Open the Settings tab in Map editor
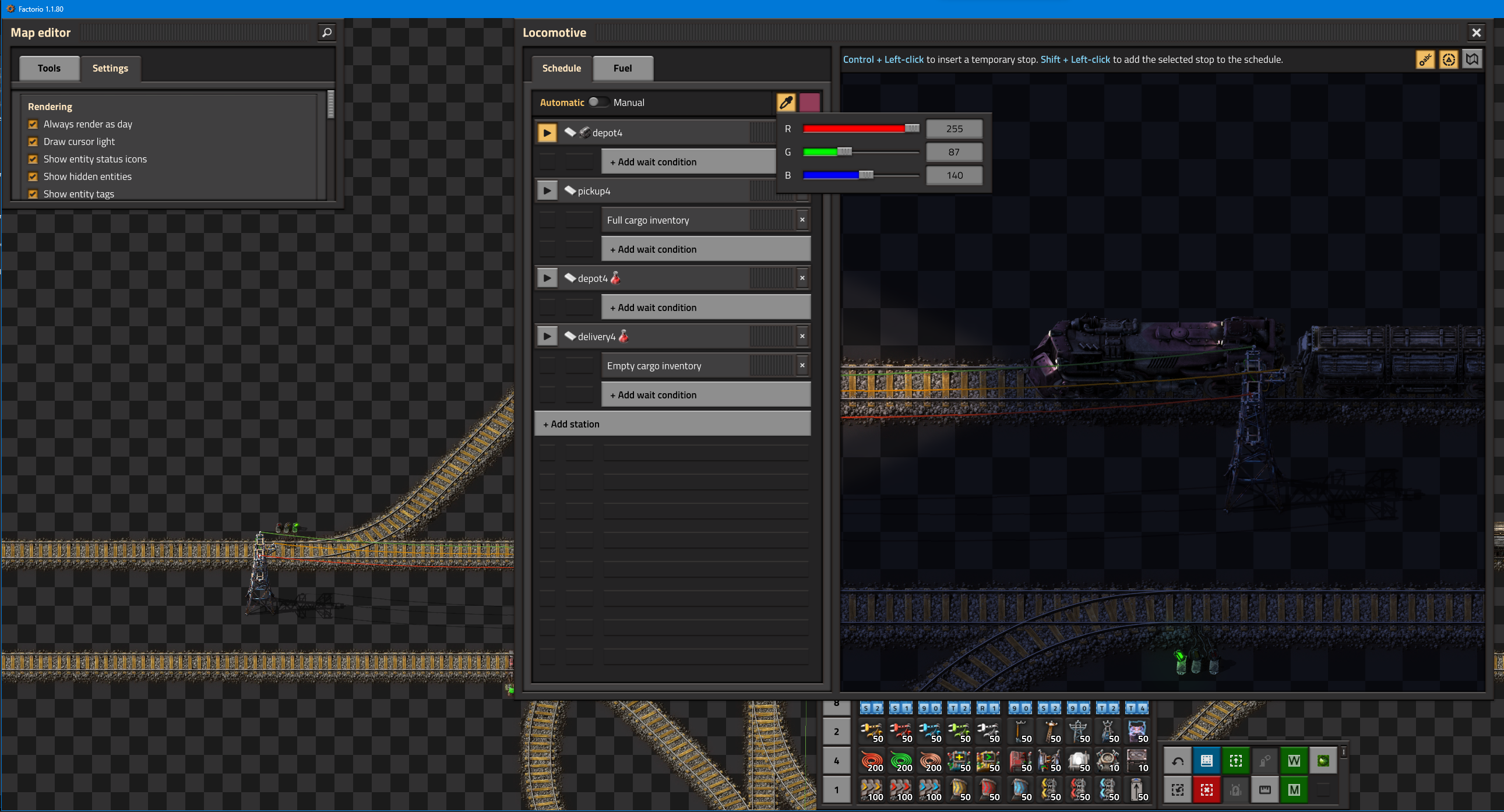The height and width of the screenshot is (812, 1504). pos(110,68)
